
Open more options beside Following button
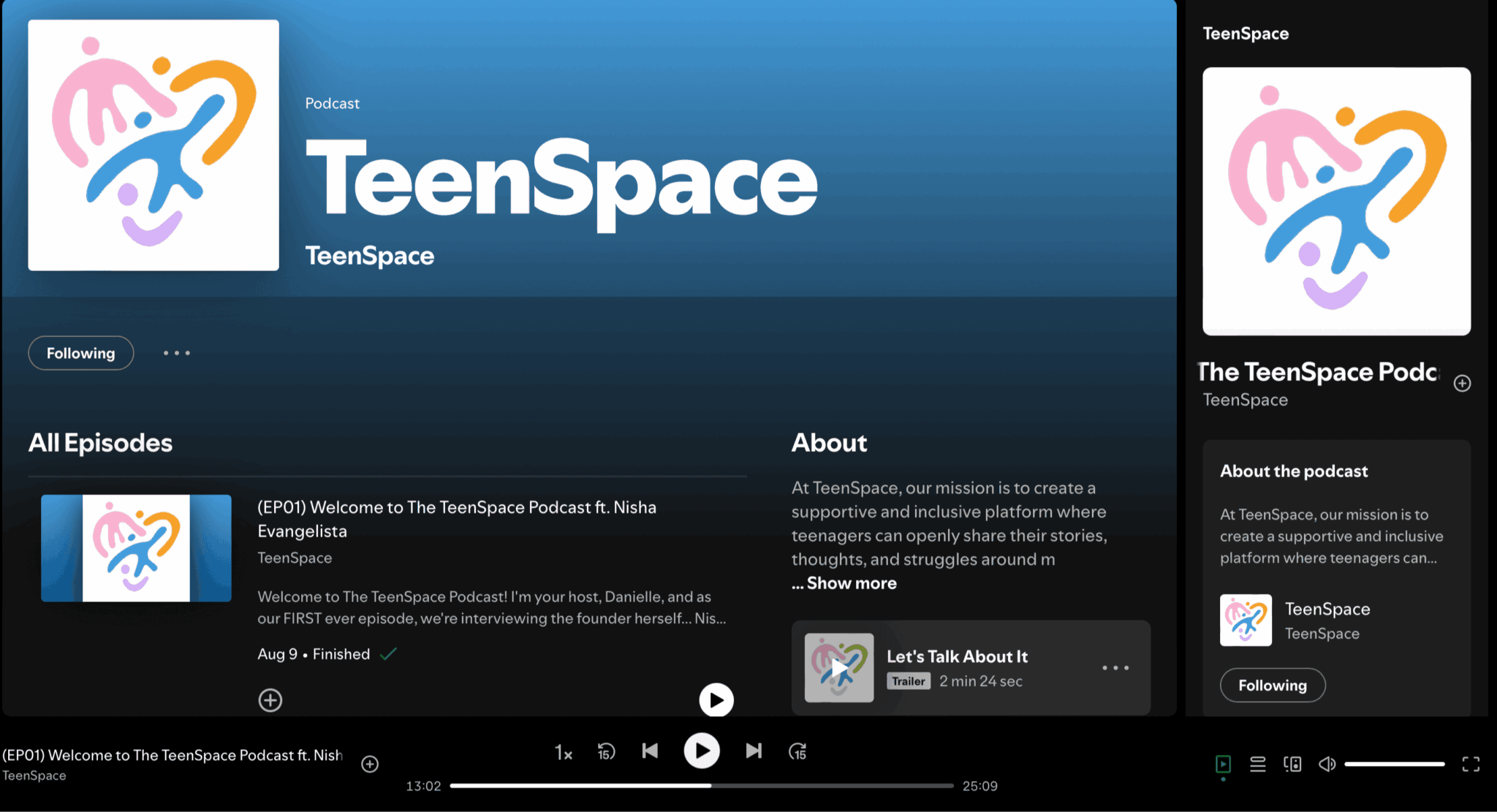coord(177,353)
